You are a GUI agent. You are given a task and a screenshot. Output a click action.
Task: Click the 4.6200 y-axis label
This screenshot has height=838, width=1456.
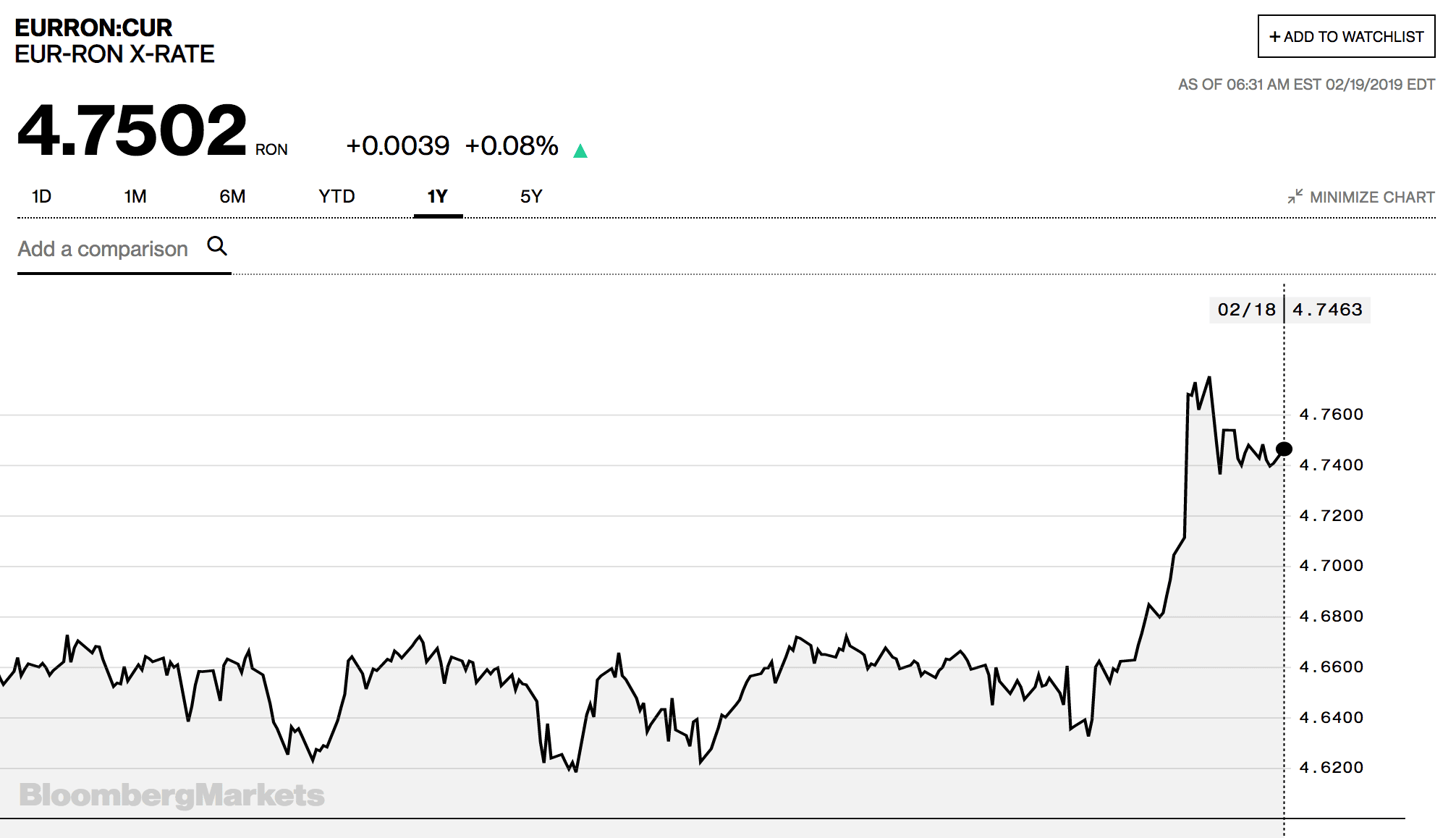(1332, 768)
